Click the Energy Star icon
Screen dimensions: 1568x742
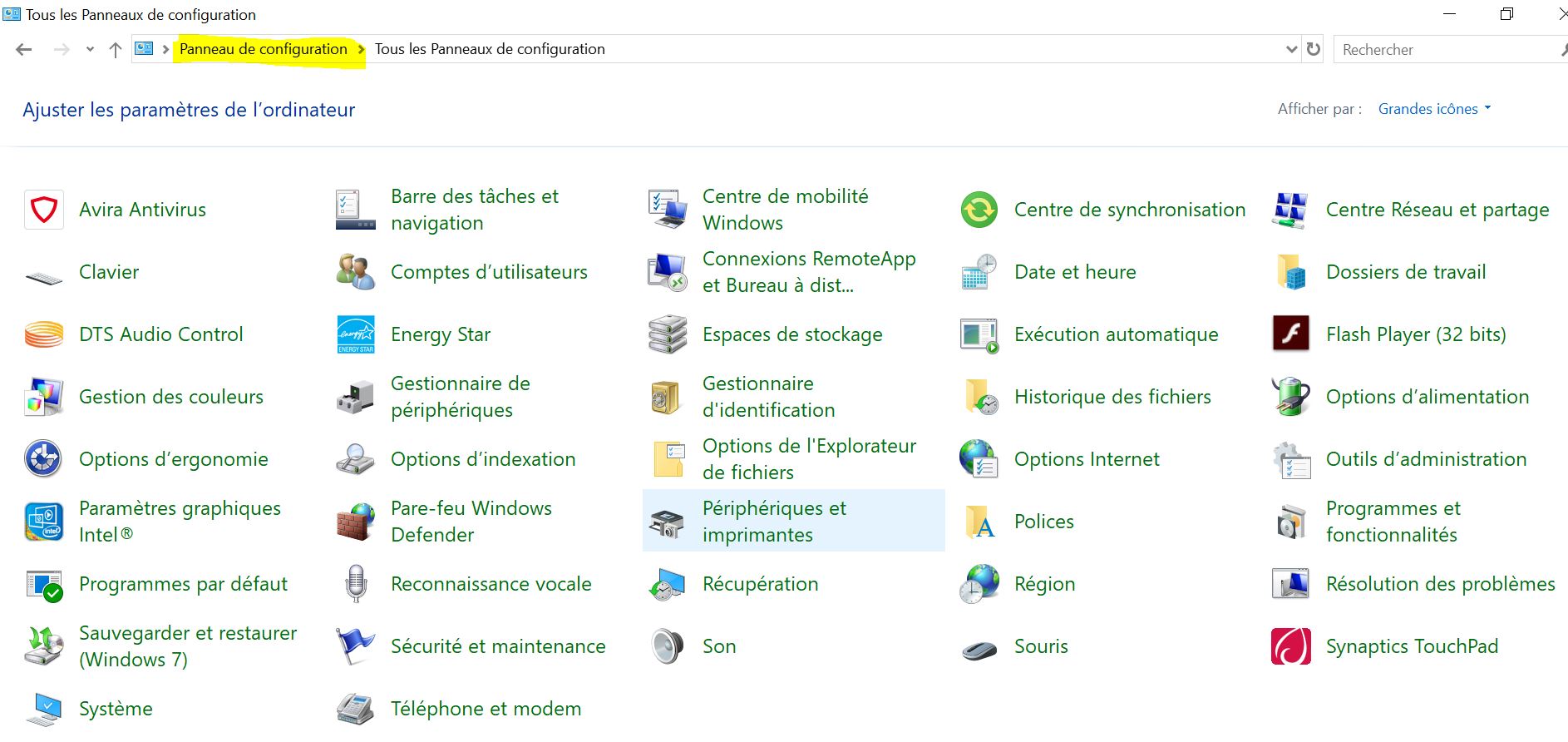click(356, 334)
